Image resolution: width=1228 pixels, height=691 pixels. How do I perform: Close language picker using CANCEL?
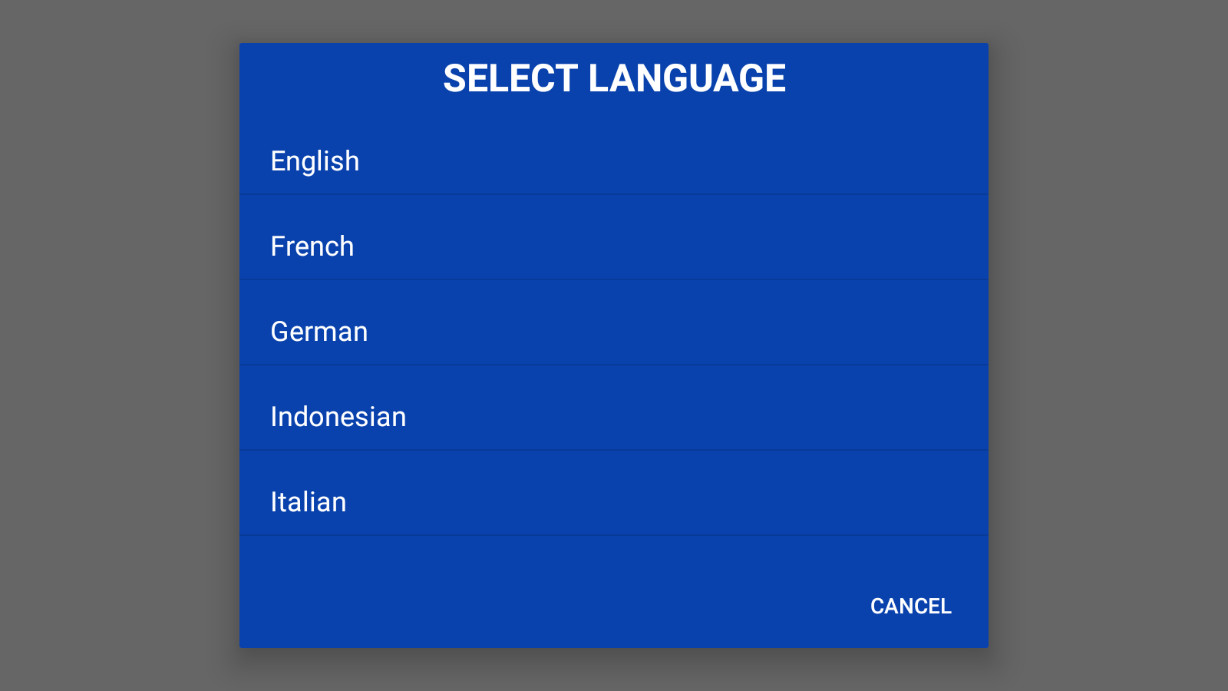[x=910, y=606]
